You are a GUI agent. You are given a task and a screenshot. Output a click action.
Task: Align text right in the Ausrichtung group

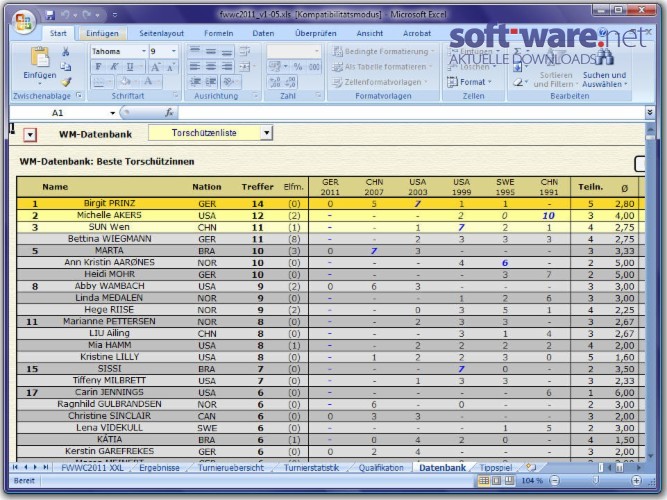pos(227,66)
